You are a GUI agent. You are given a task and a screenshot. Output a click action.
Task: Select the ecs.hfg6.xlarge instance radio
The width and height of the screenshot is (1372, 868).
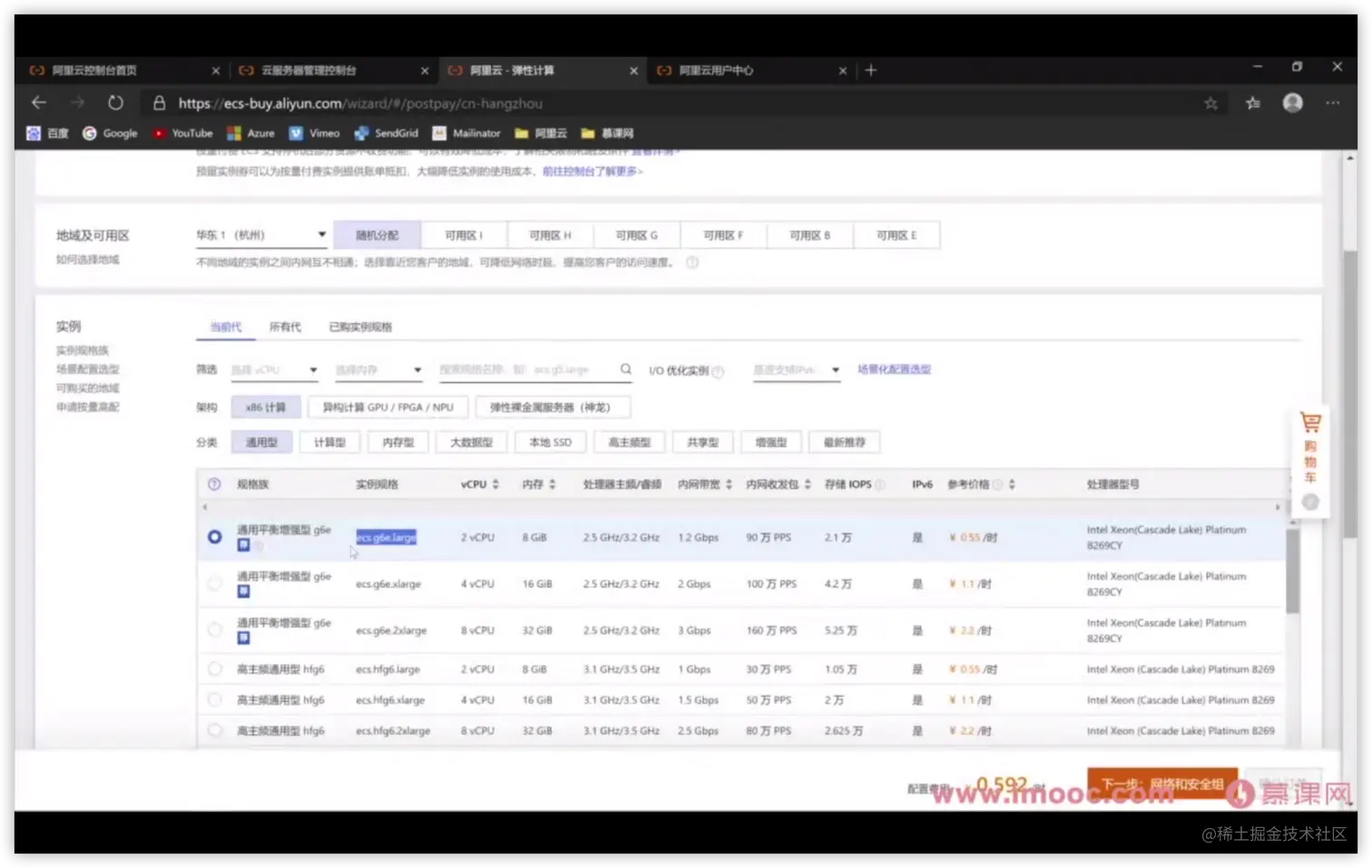pyautogui.click(x=214, y=700)
